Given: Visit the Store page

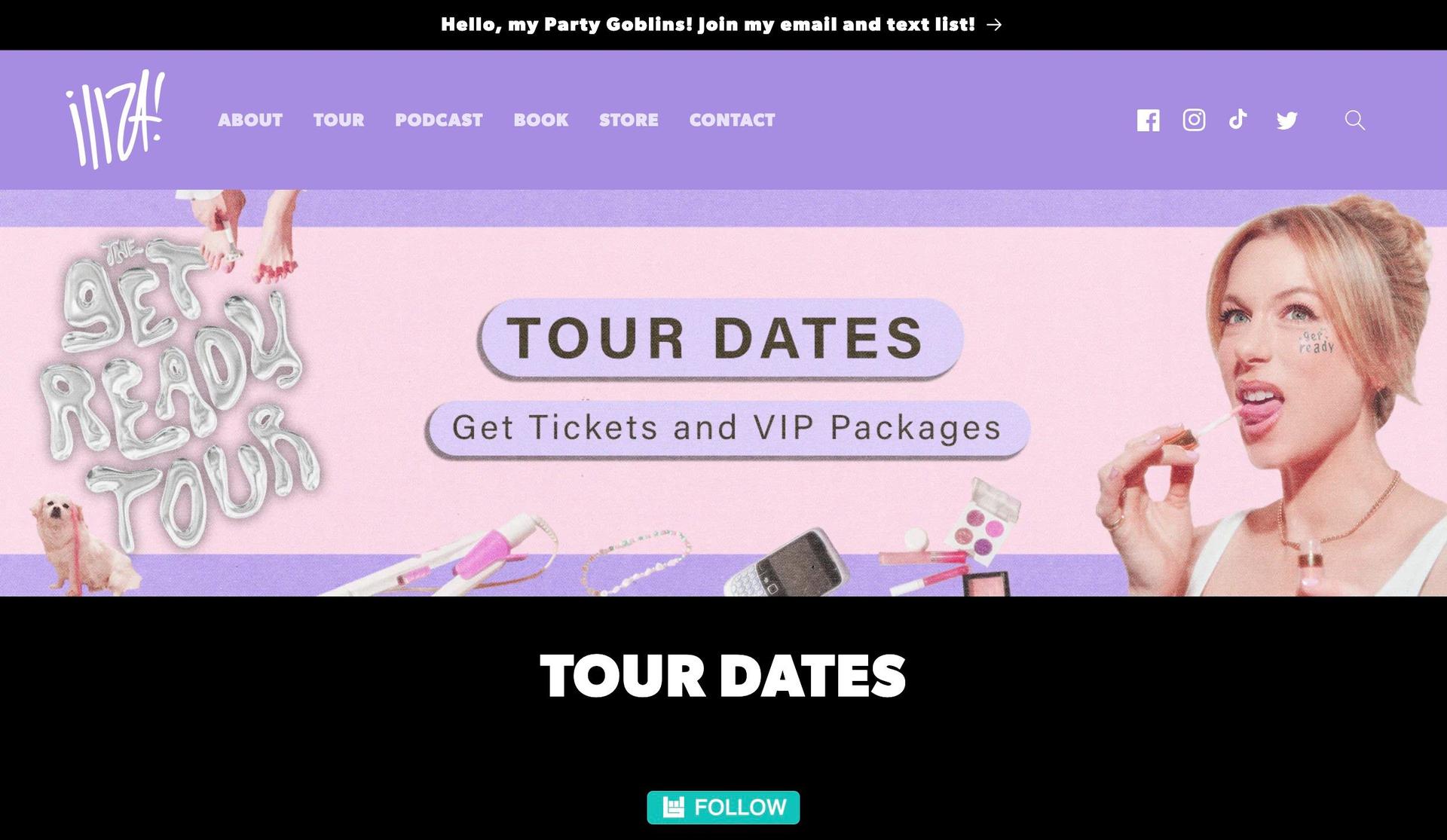Looking at the screenshot, I should click(629, 120).
